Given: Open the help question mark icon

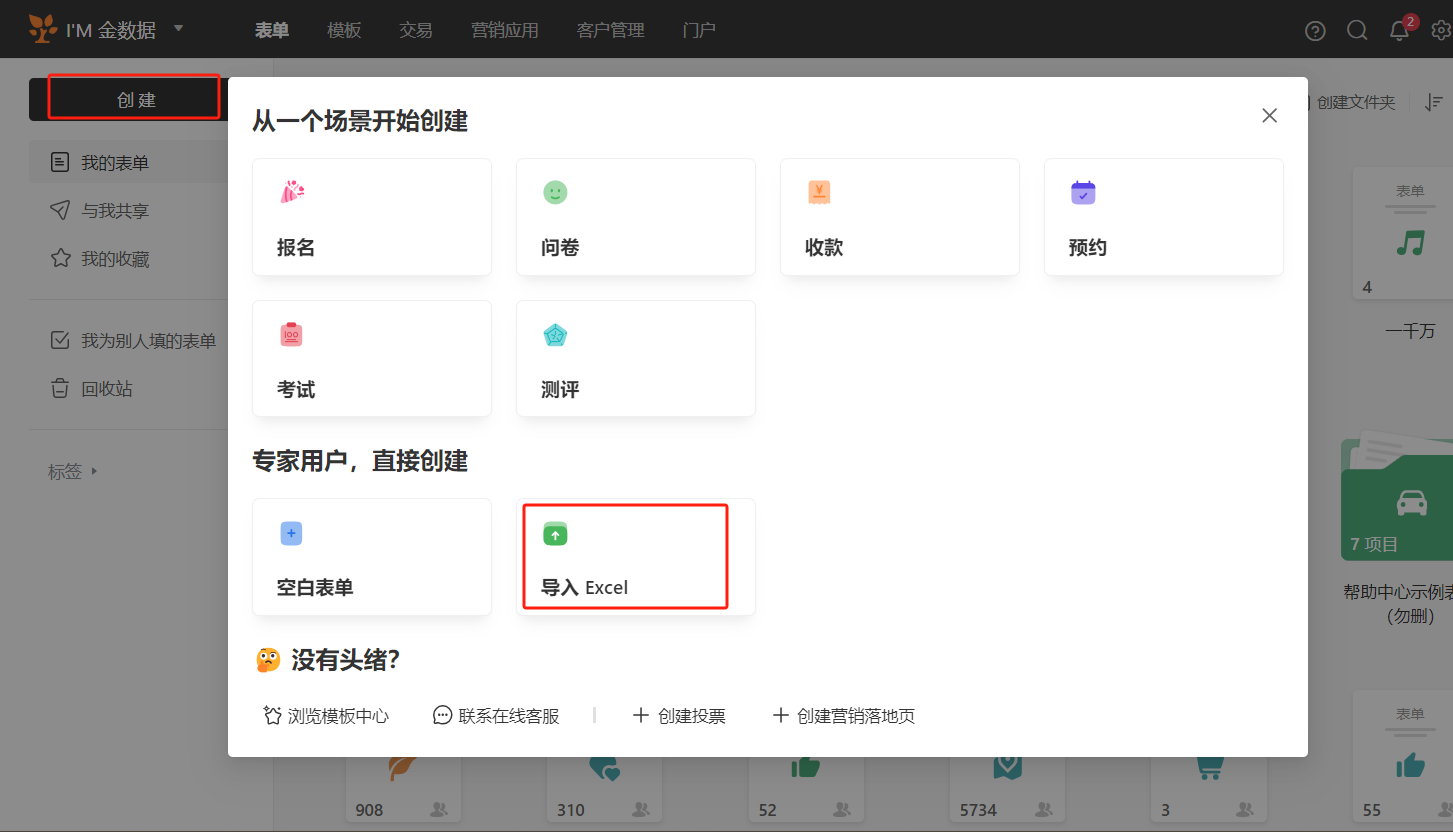Looking at the screenshot, I should 1315,31.
